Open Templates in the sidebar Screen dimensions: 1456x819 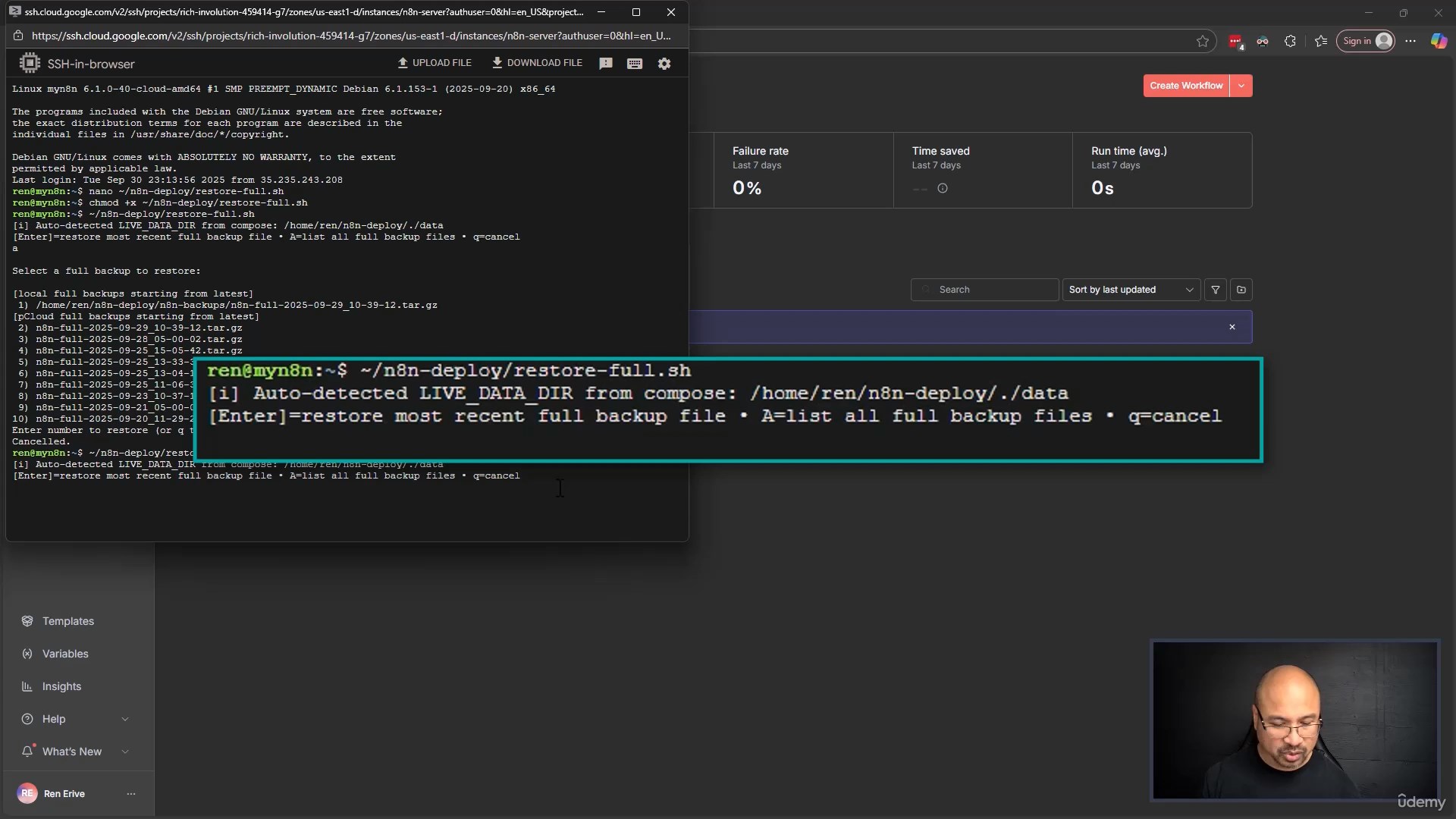[67, 621]
